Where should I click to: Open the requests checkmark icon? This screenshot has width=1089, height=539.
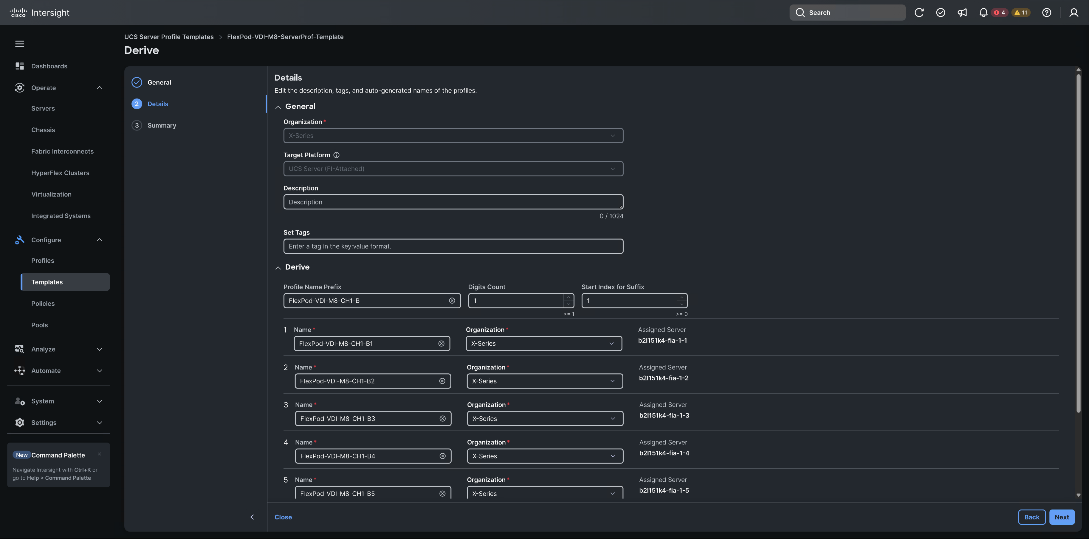pyautogui.click(x=940, y=13)
